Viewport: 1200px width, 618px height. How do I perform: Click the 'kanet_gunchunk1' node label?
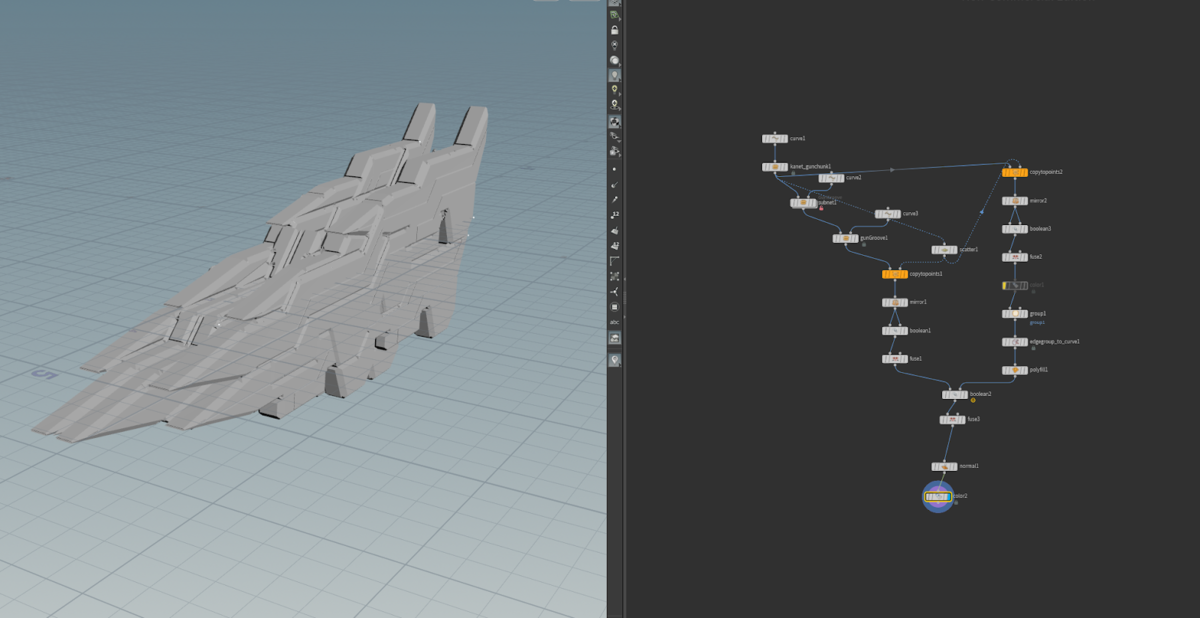click(811, 166)
